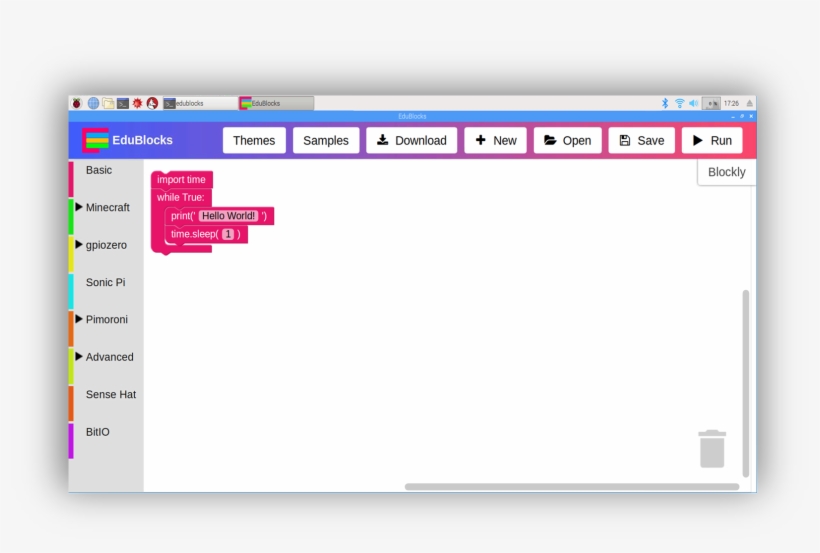Create a New project
The height and width of the screenshot is (553, 820).
495,140
